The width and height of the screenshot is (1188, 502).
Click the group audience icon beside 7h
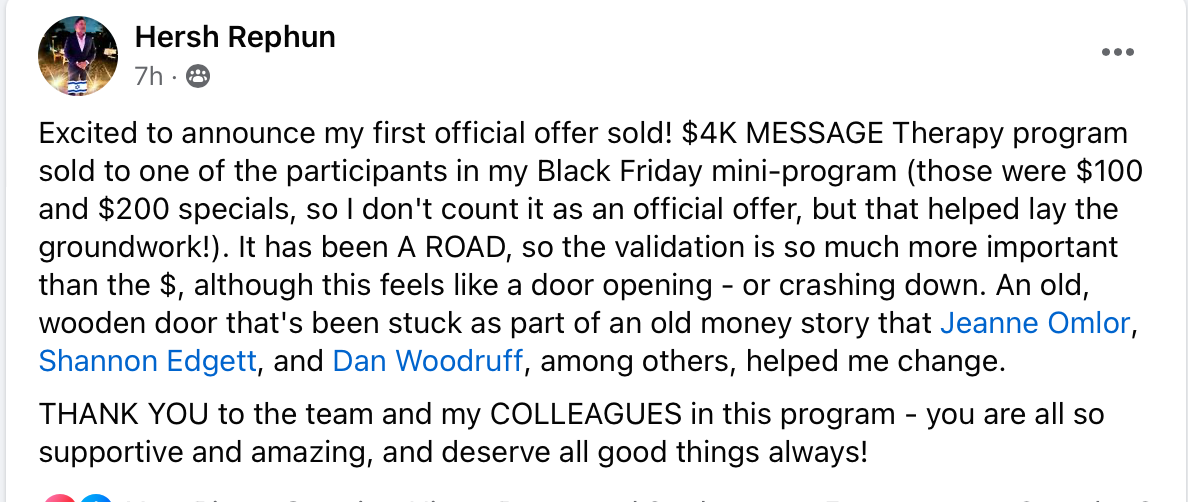point(199,77)
